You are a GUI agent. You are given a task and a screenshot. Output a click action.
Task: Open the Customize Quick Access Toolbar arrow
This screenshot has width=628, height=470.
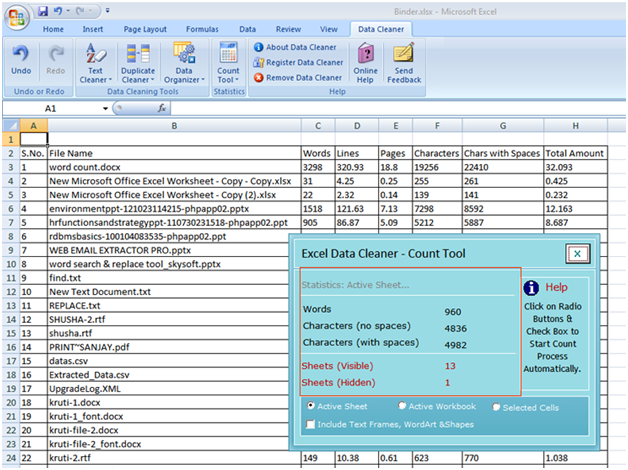pos(107,11)
